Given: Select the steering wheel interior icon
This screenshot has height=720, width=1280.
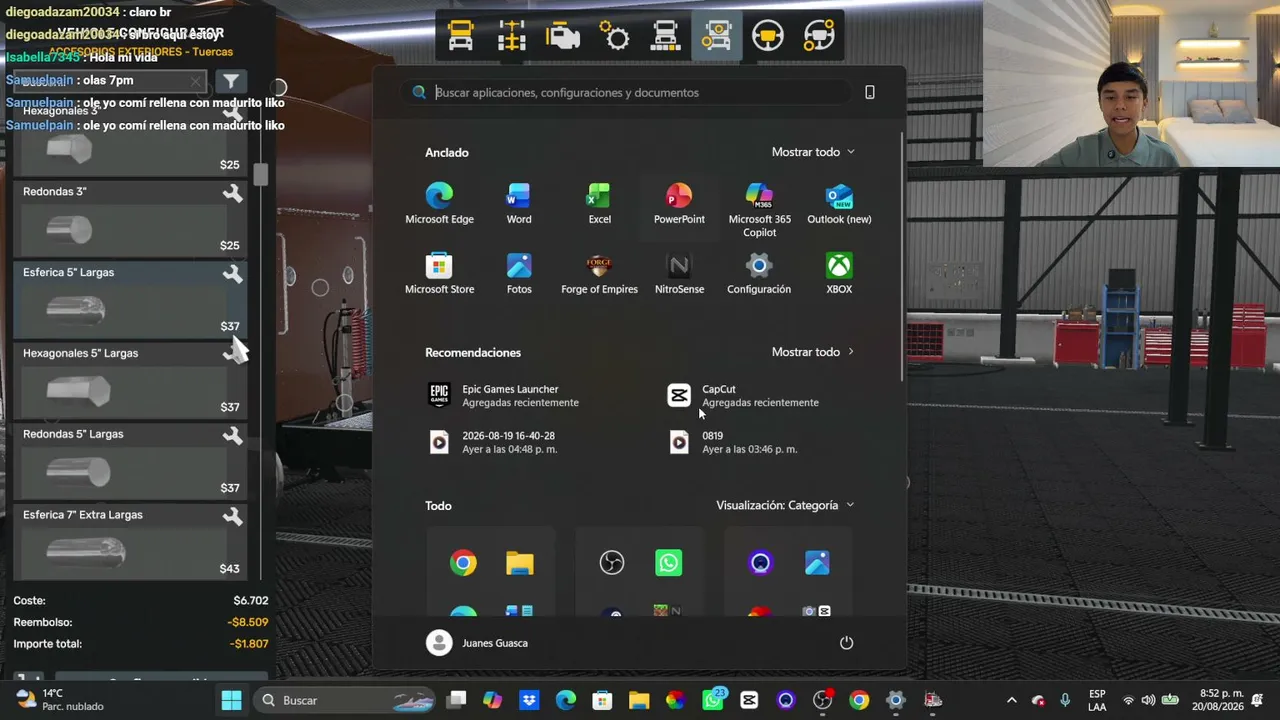Looking at the screenshot, I should point(767,36).
